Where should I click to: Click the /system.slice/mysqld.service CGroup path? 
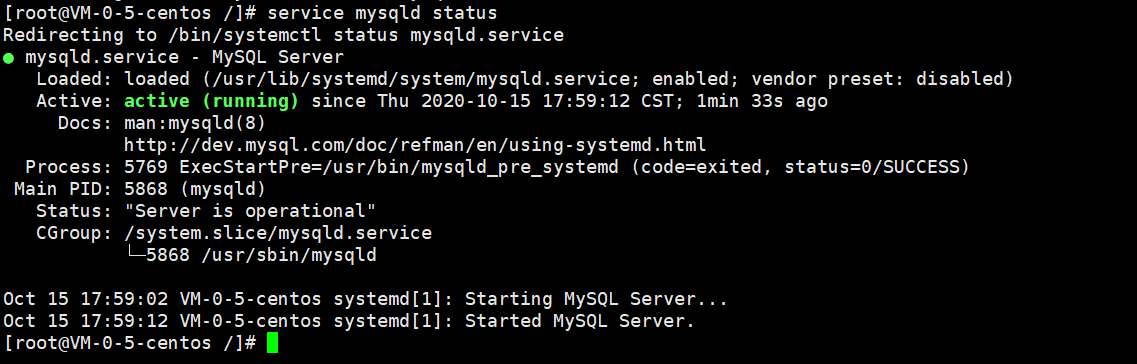click(x=278, y=233)
